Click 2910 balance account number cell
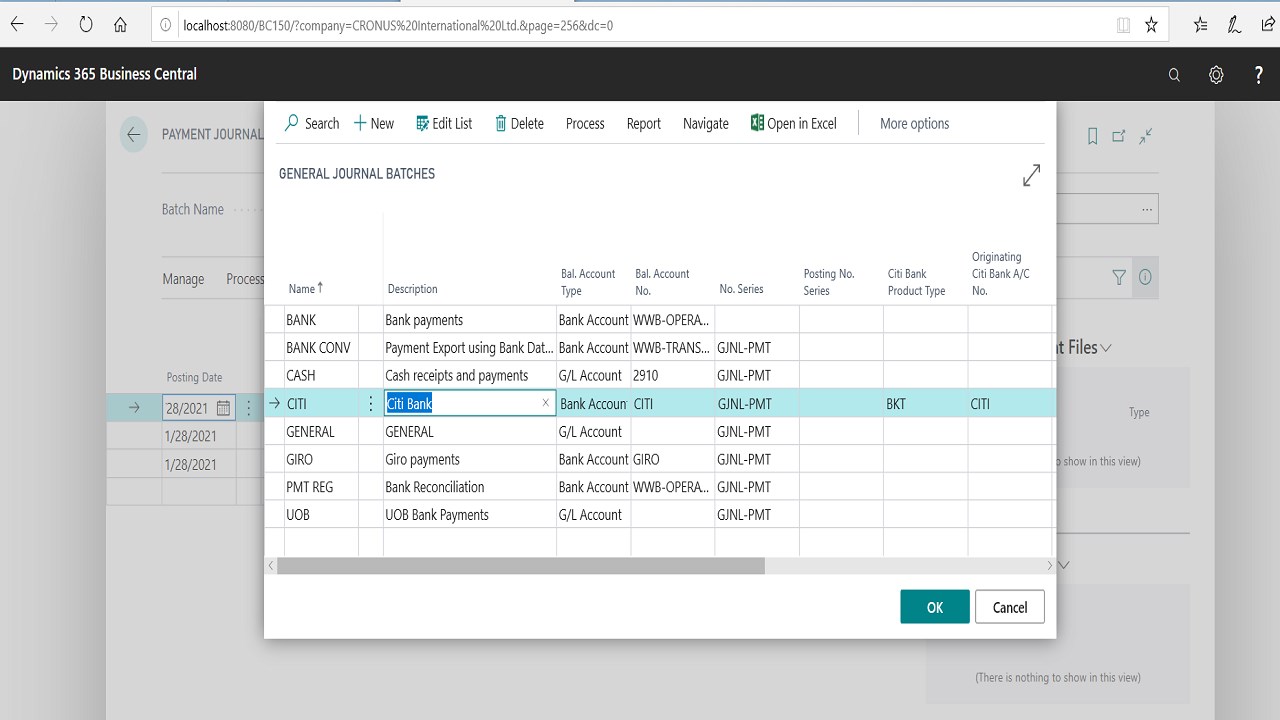1280x720 pixels. coord(672,376)
